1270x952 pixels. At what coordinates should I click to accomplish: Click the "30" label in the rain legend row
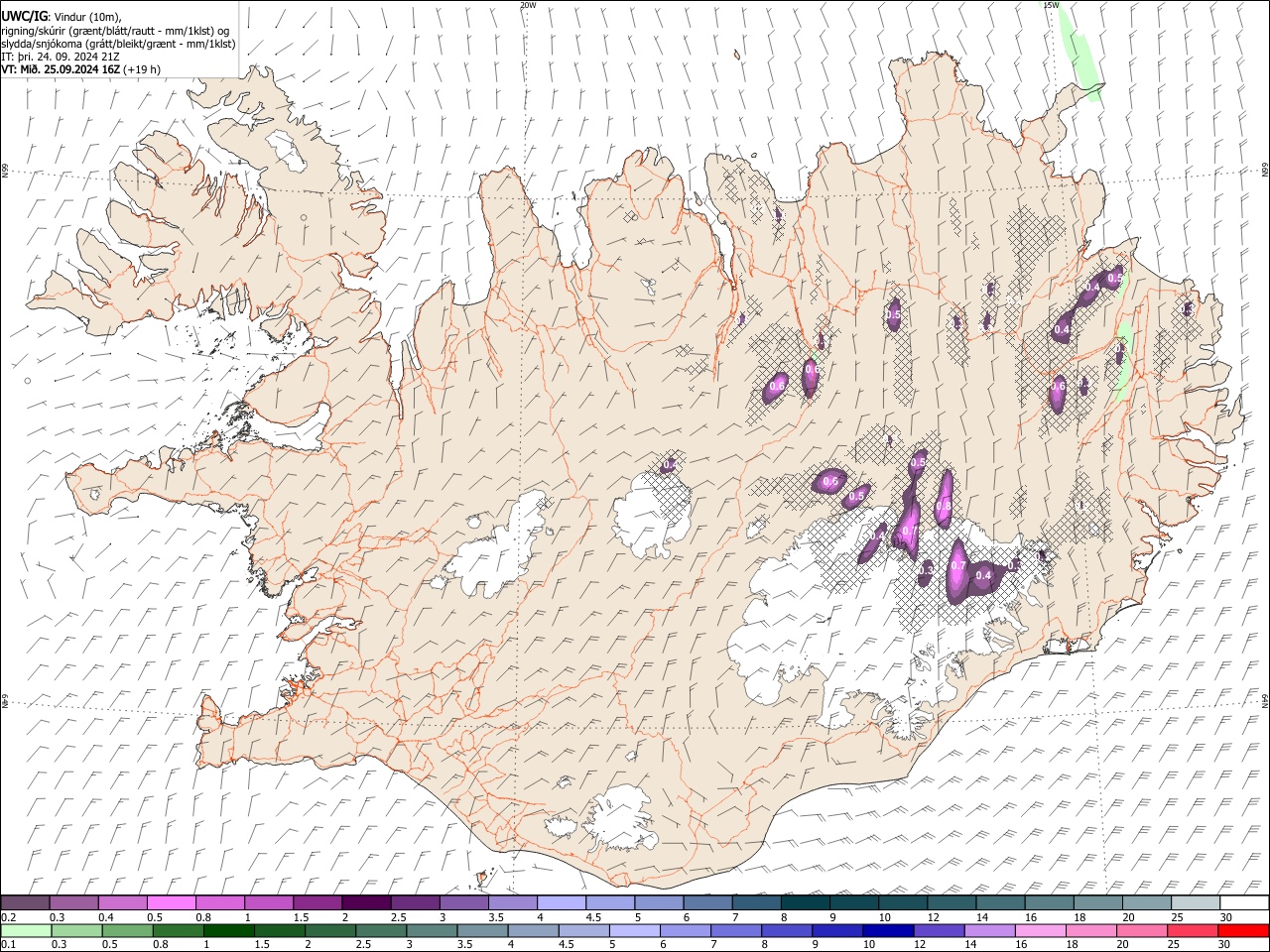pos(1223,945)
